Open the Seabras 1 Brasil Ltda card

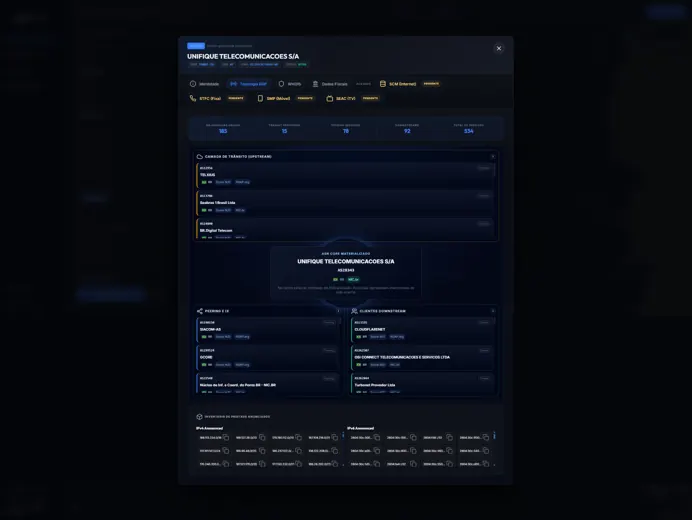click(x=345, y=203)
